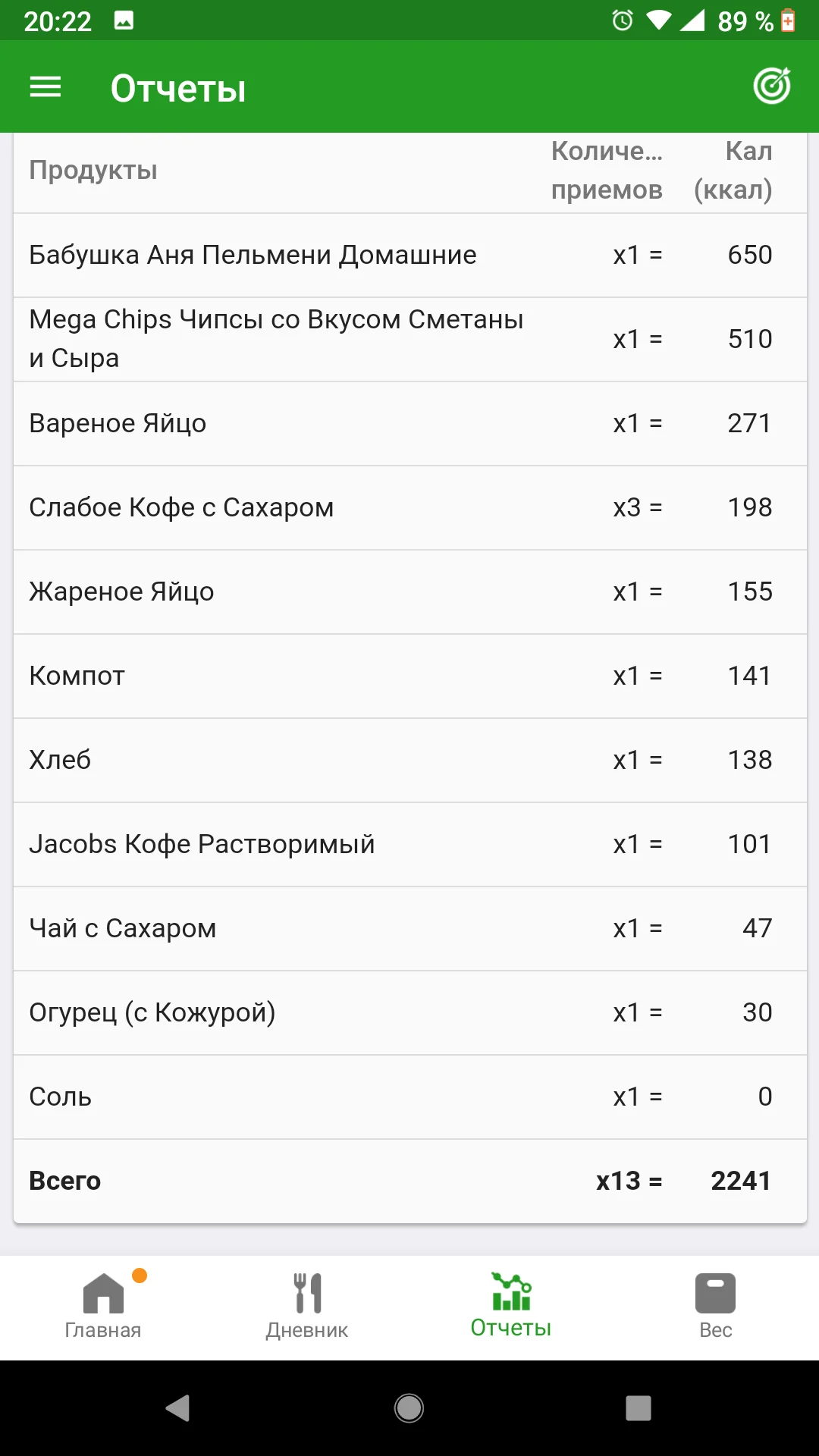Go to the Главная home tab
Image resolution: width=819 pixels, height=1456 pixels.
103,1306
